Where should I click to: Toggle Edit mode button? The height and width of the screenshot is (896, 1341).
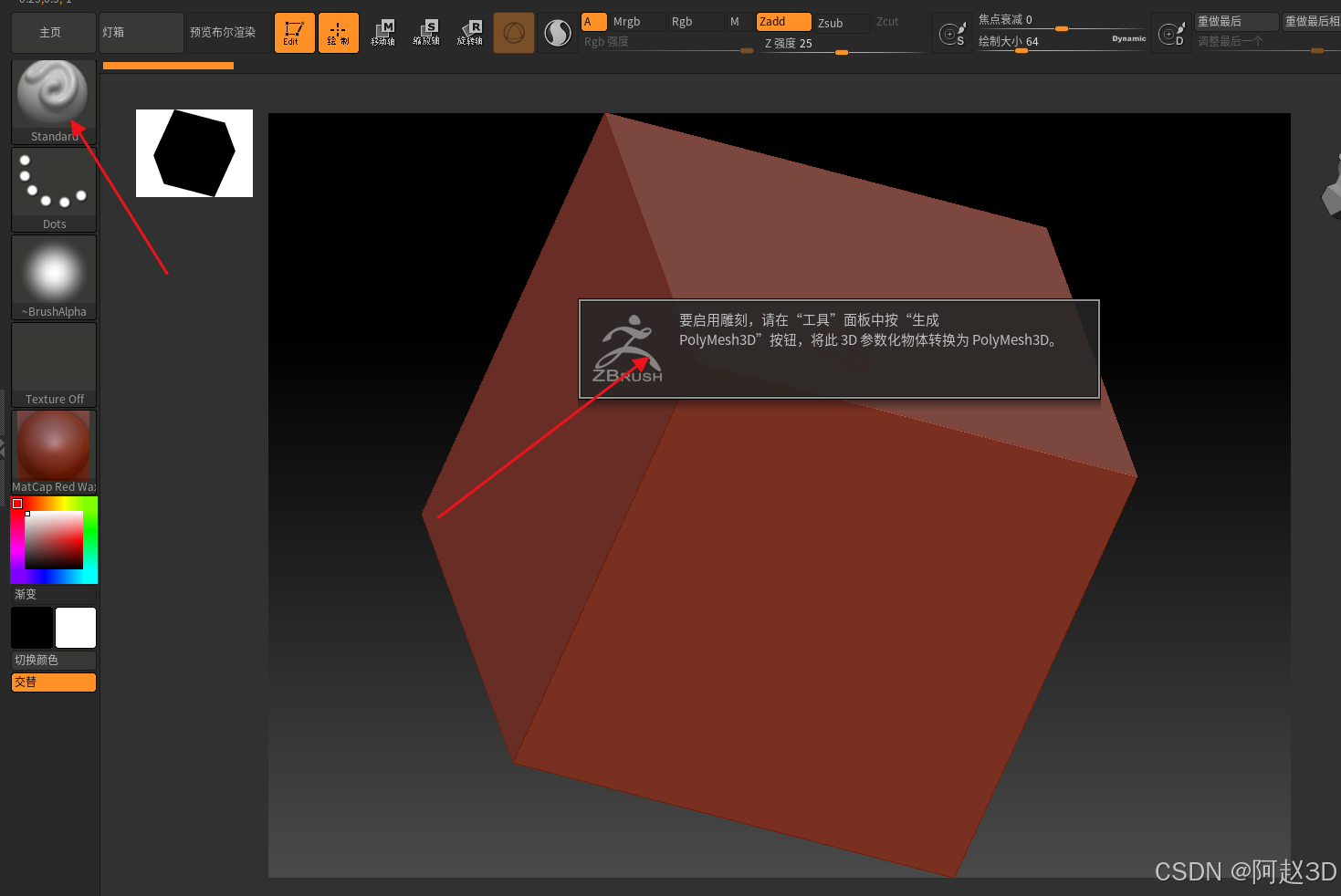(x=295, y=33)
